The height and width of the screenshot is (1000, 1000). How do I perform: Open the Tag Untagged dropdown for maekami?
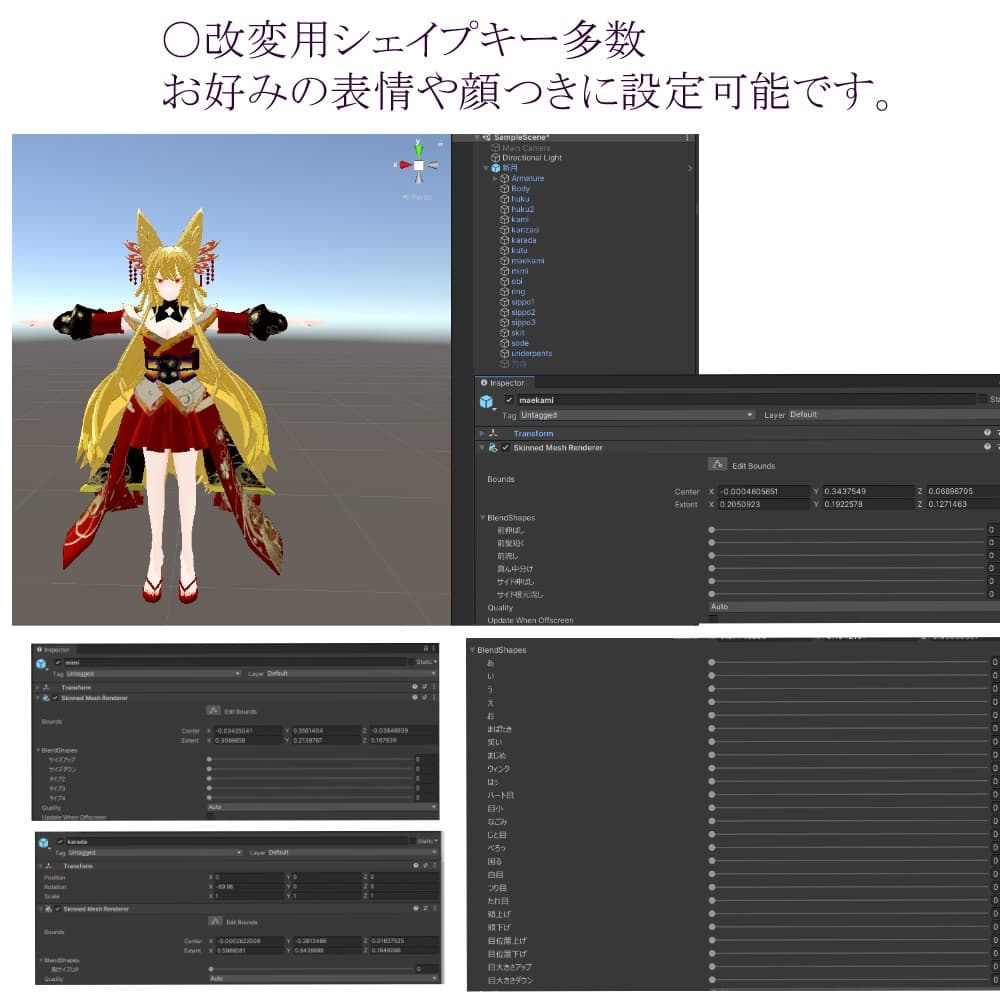(636, 415)
